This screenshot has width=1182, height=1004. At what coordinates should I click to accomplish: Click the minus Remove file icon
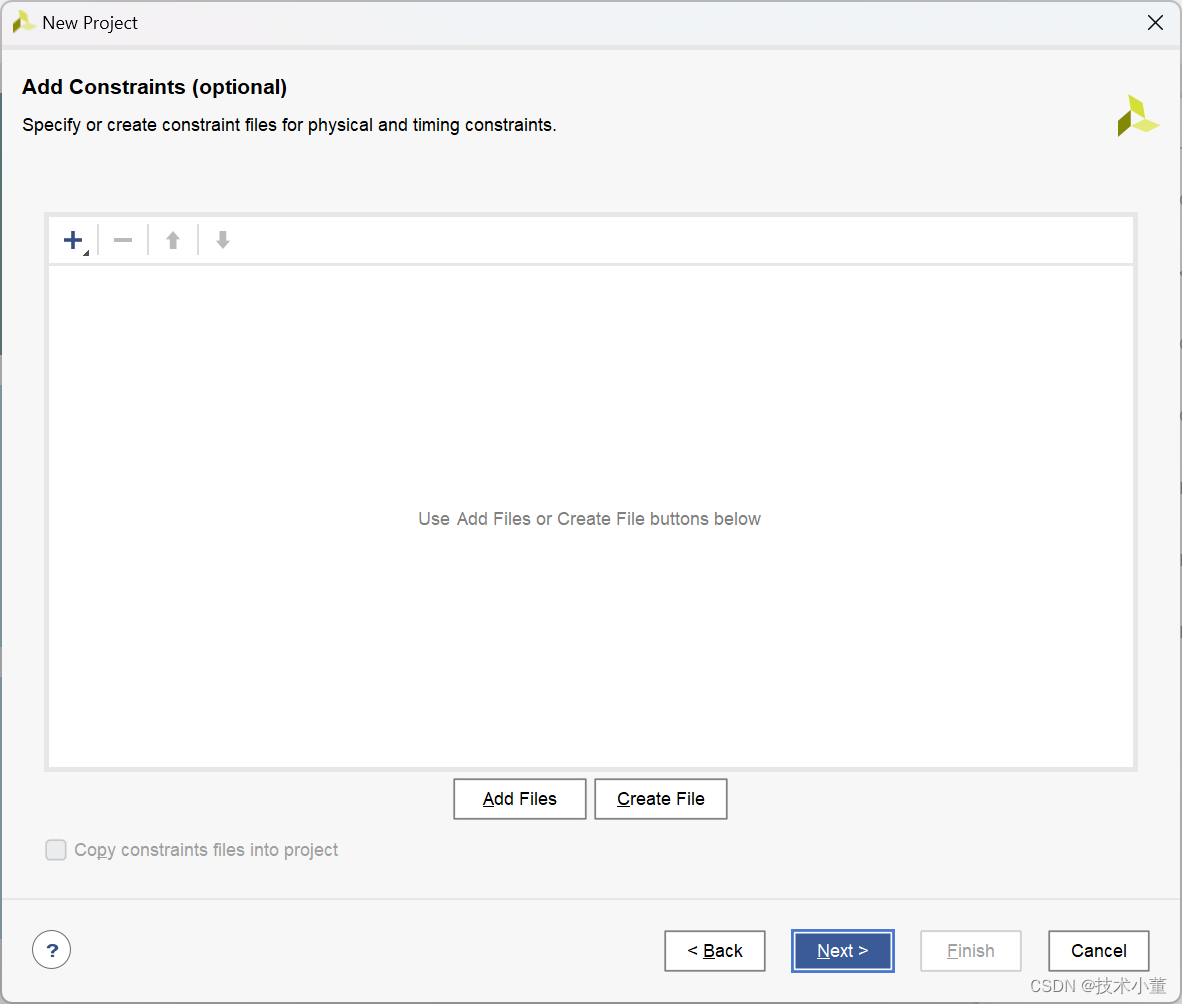pyautogui.click(x=123, y=240)
